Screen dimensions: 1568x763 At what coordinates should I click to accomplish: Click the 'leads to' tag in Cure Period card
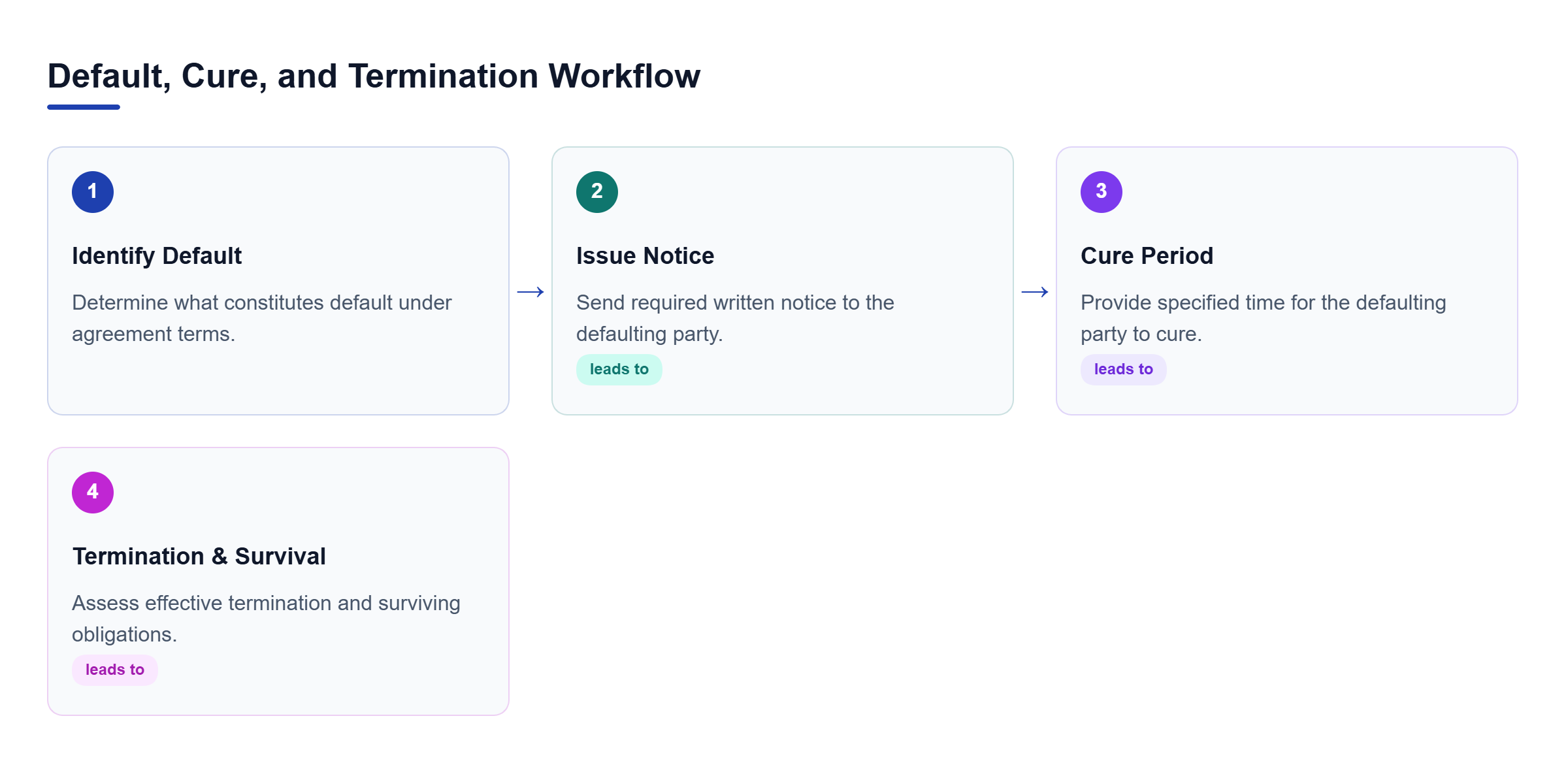point(1124,370)
